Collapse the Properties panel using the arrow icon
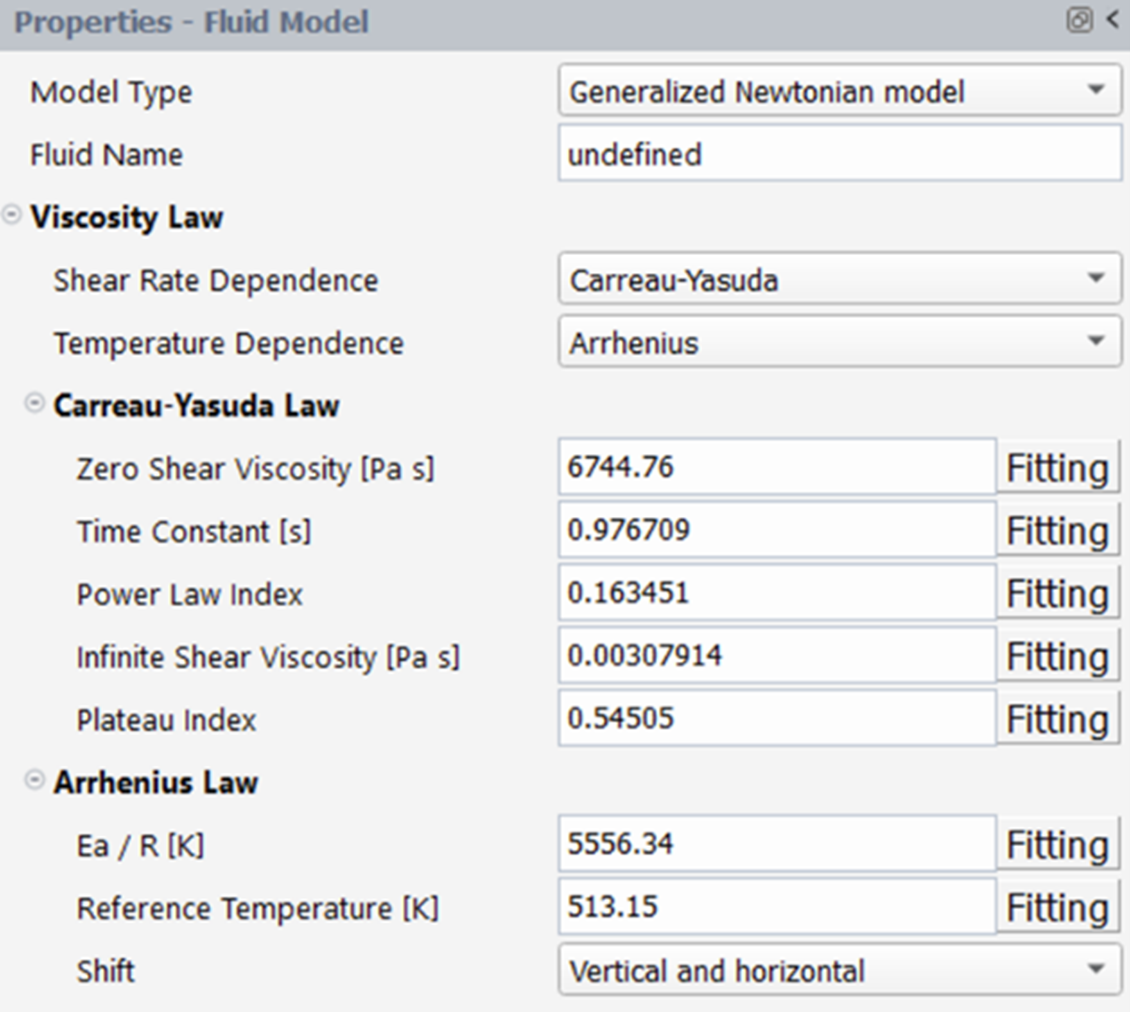The height and width of the screenshot is (1012, 1130). (1113, 20)
